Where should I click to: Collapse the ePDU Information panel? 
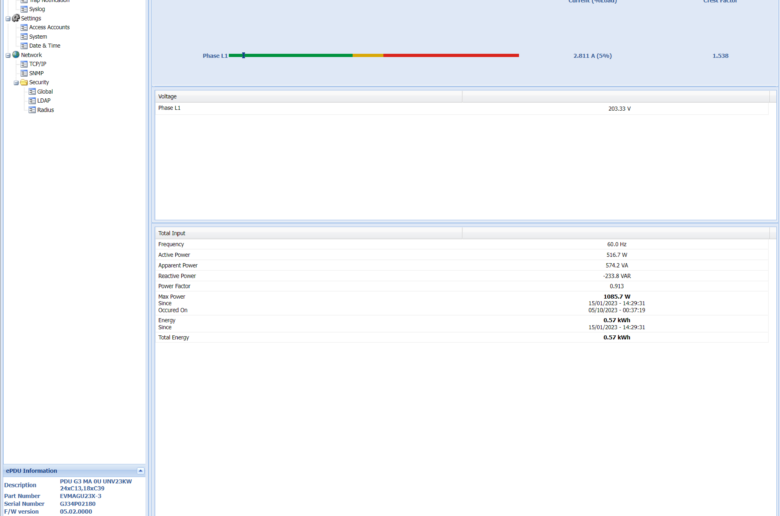140,470
